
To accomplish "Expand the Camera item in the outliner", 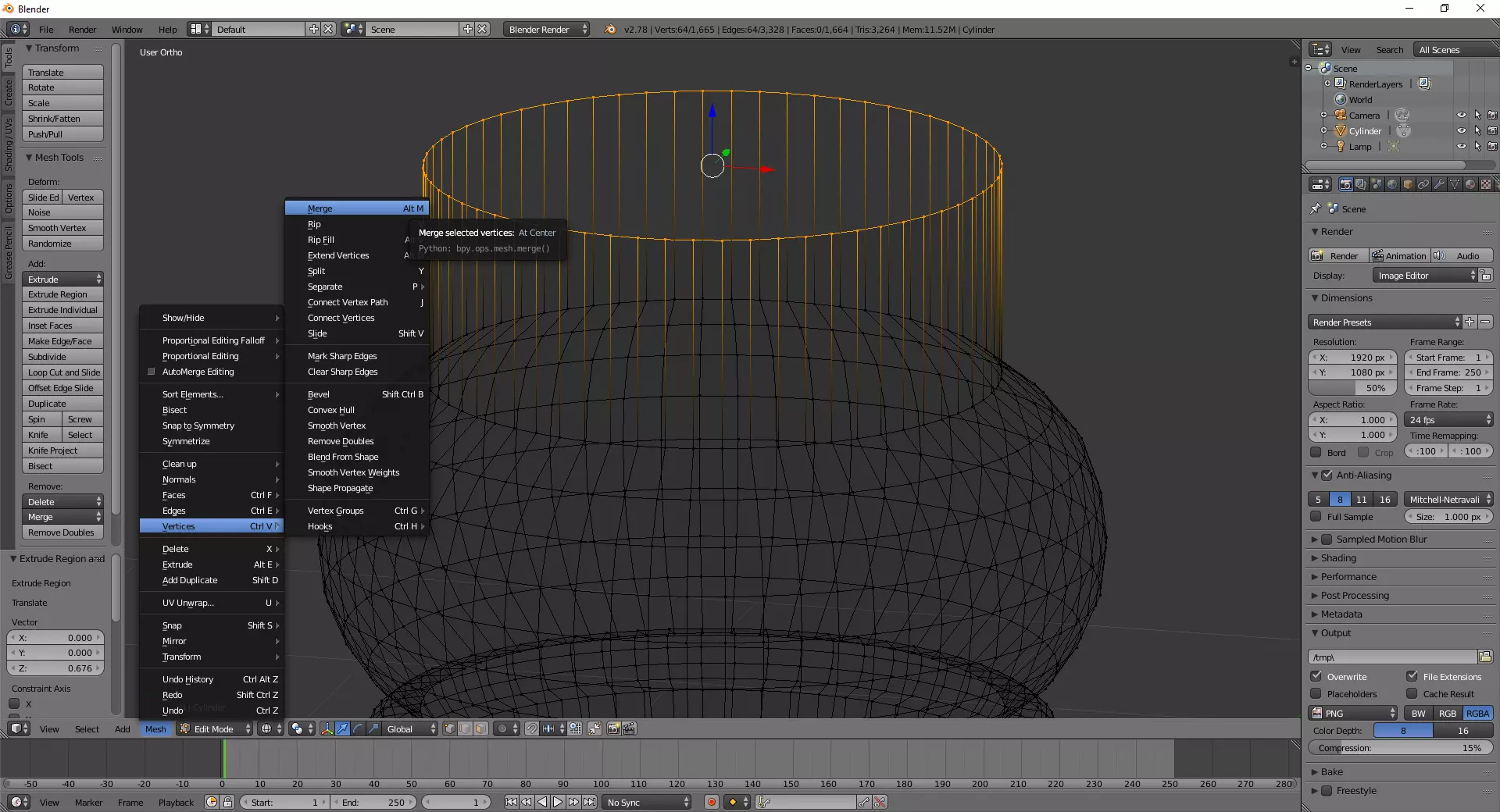I will tap(1323, 115).
